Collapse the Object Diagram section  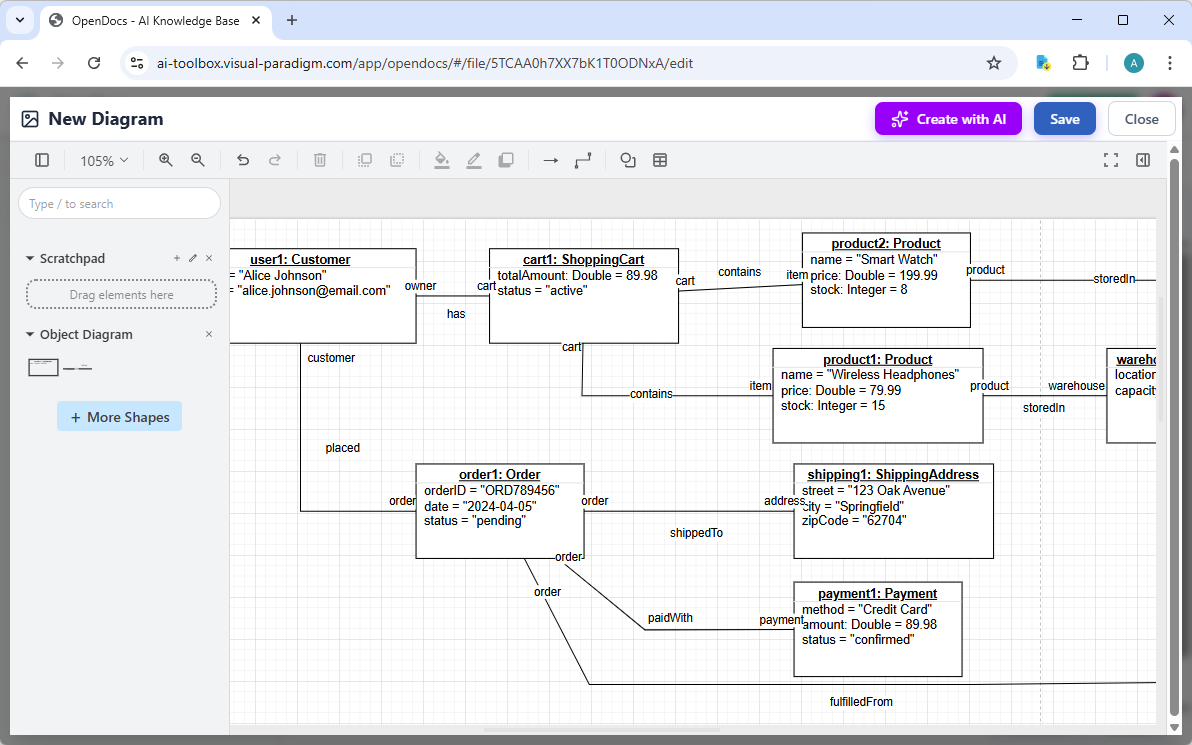[29, 334]
